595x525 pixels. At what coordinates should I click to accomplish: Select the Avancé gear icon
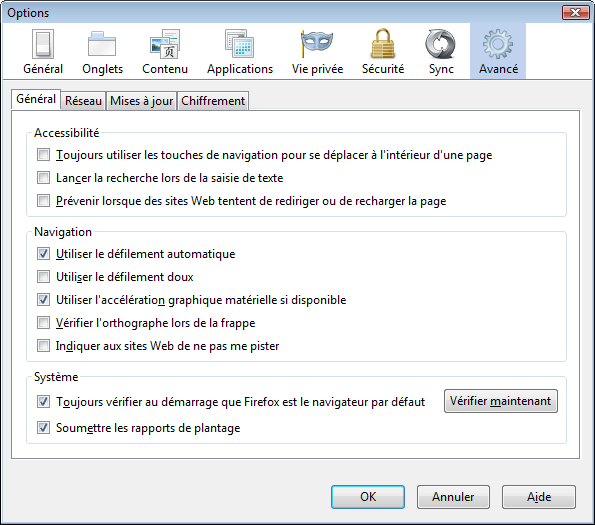[498, 52]
